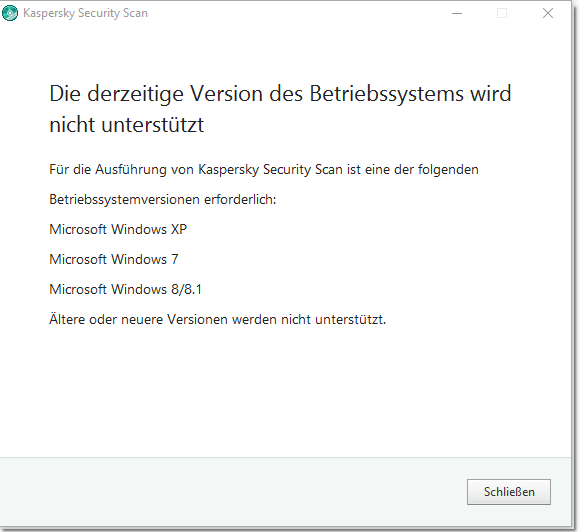Click 'Kaspersky Security Scan' in the body paragraph
The height and width of the screenshot is (532, 580).
pyautogui.click(x=270, y=169)
